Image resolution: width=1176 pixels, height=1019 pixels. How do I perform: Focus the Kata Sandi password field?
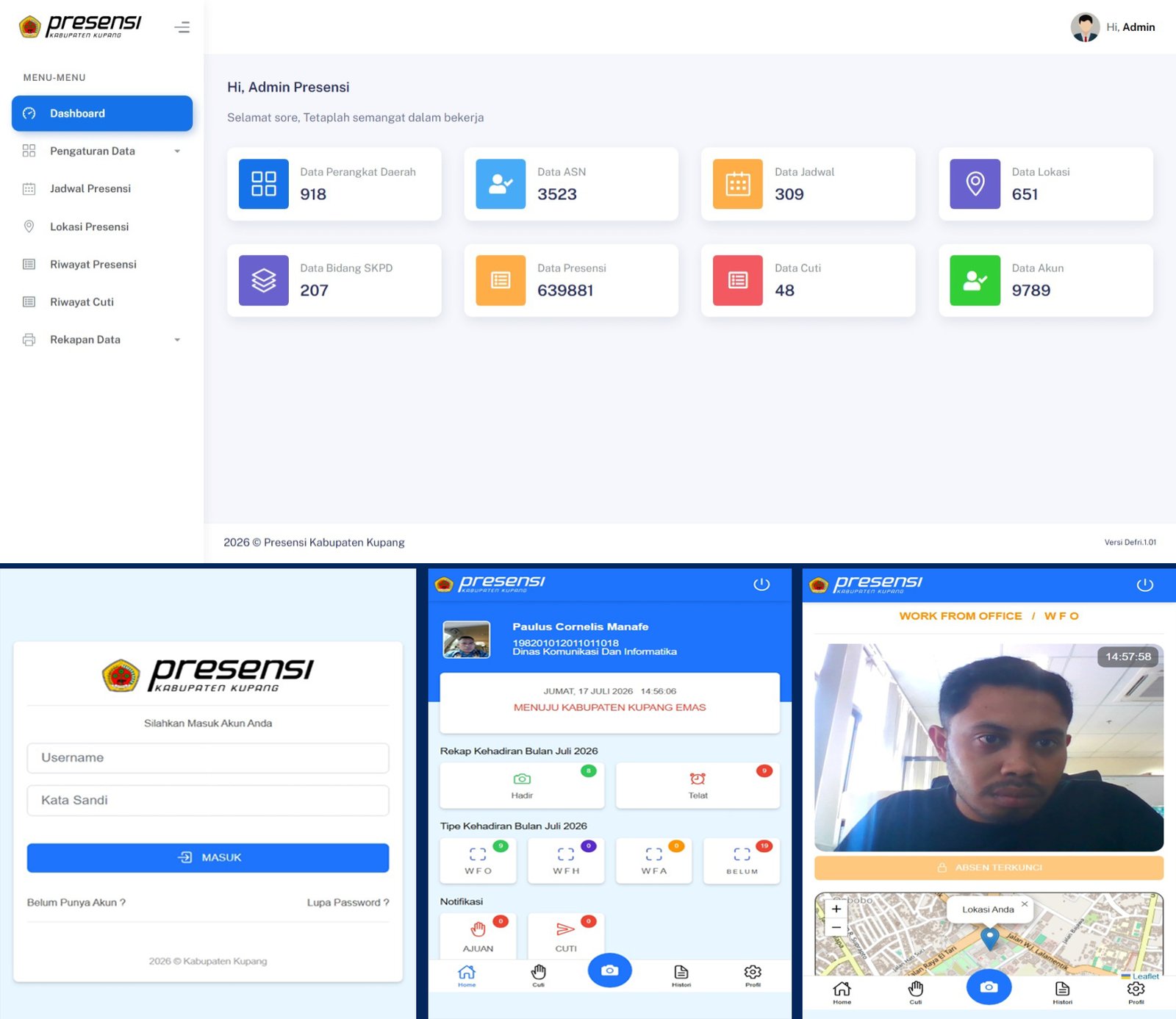point(208,801)
